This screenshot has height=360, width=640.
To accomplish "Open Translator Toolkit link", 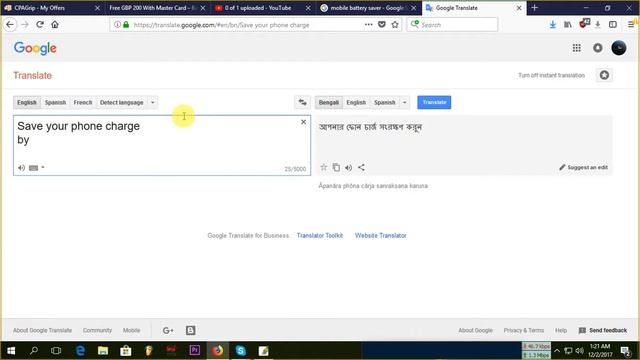I will point(320,236).
